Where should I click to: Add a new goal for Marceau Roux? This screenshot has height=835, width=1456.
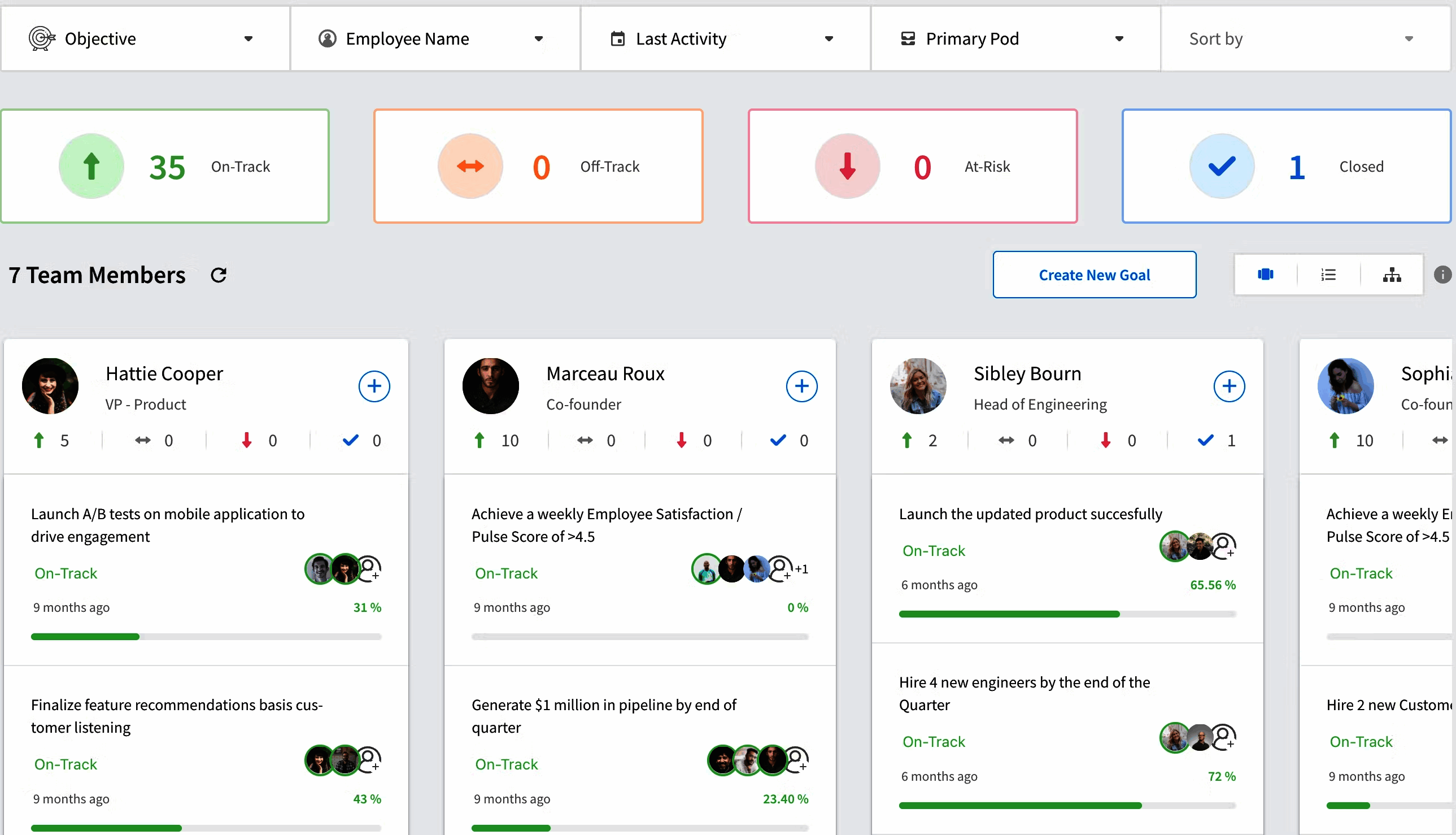coord(802,386)
